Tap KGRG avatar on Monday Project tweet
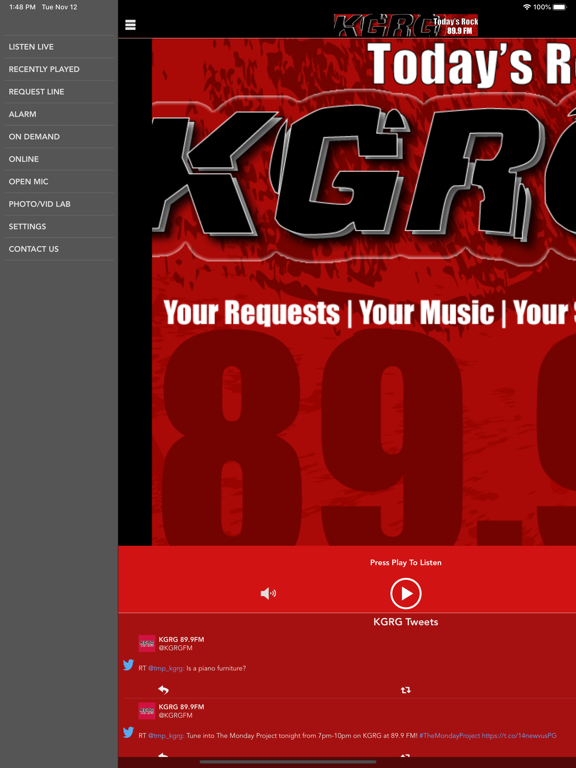This screenshot has width=576, height=768. (x=147, y=711)
